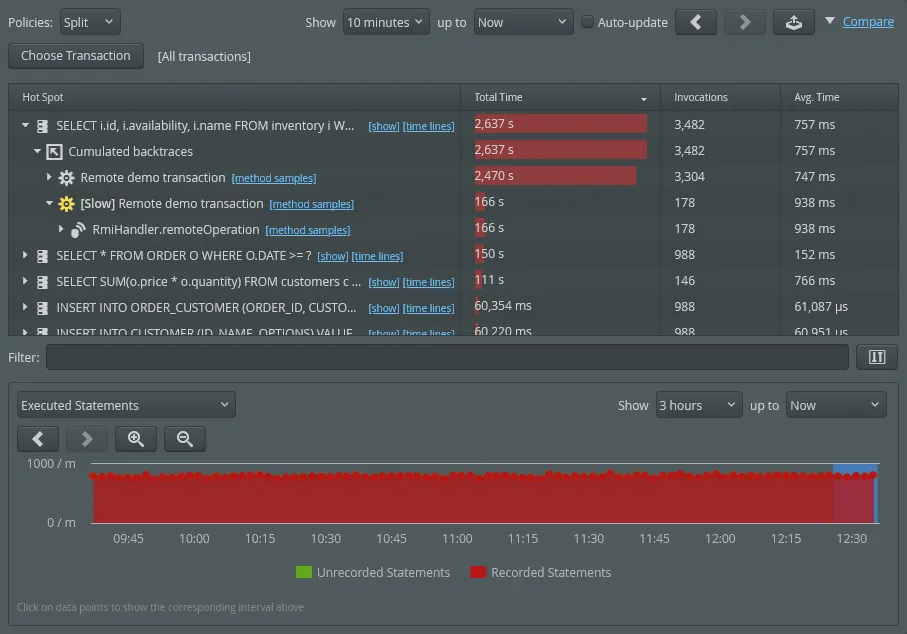Open the Show 3 hours time range menu
The image size is (907, 634).
[698, 404]
